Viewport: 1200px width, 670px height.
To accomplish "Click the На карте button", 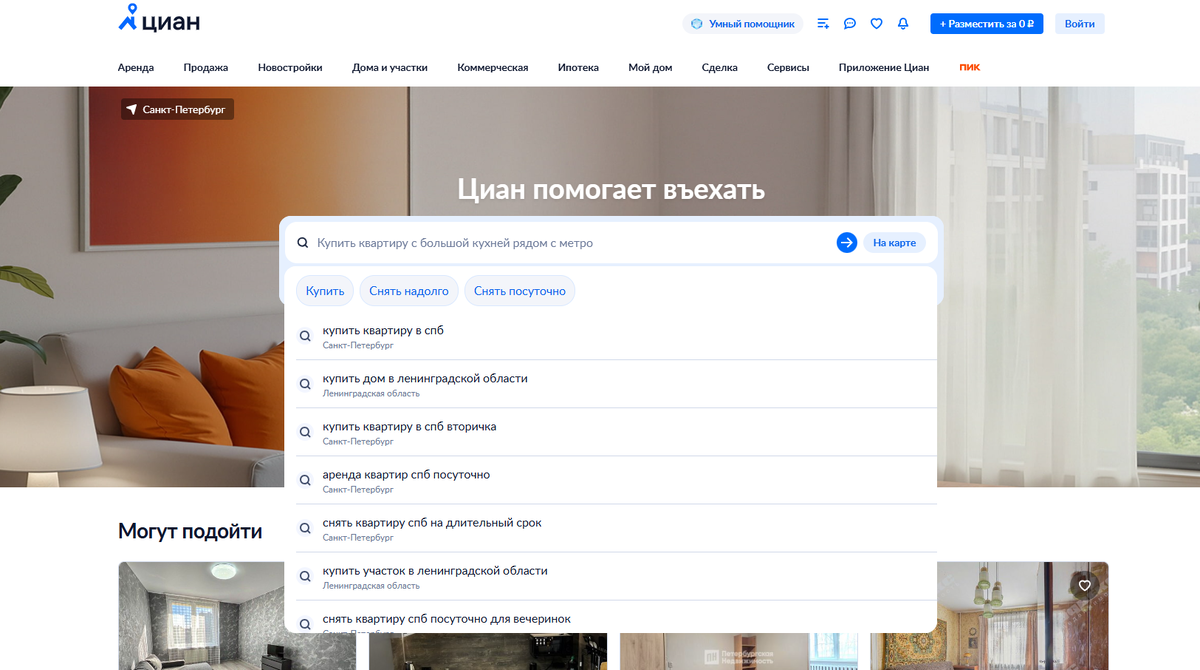I will pos(895,243).
